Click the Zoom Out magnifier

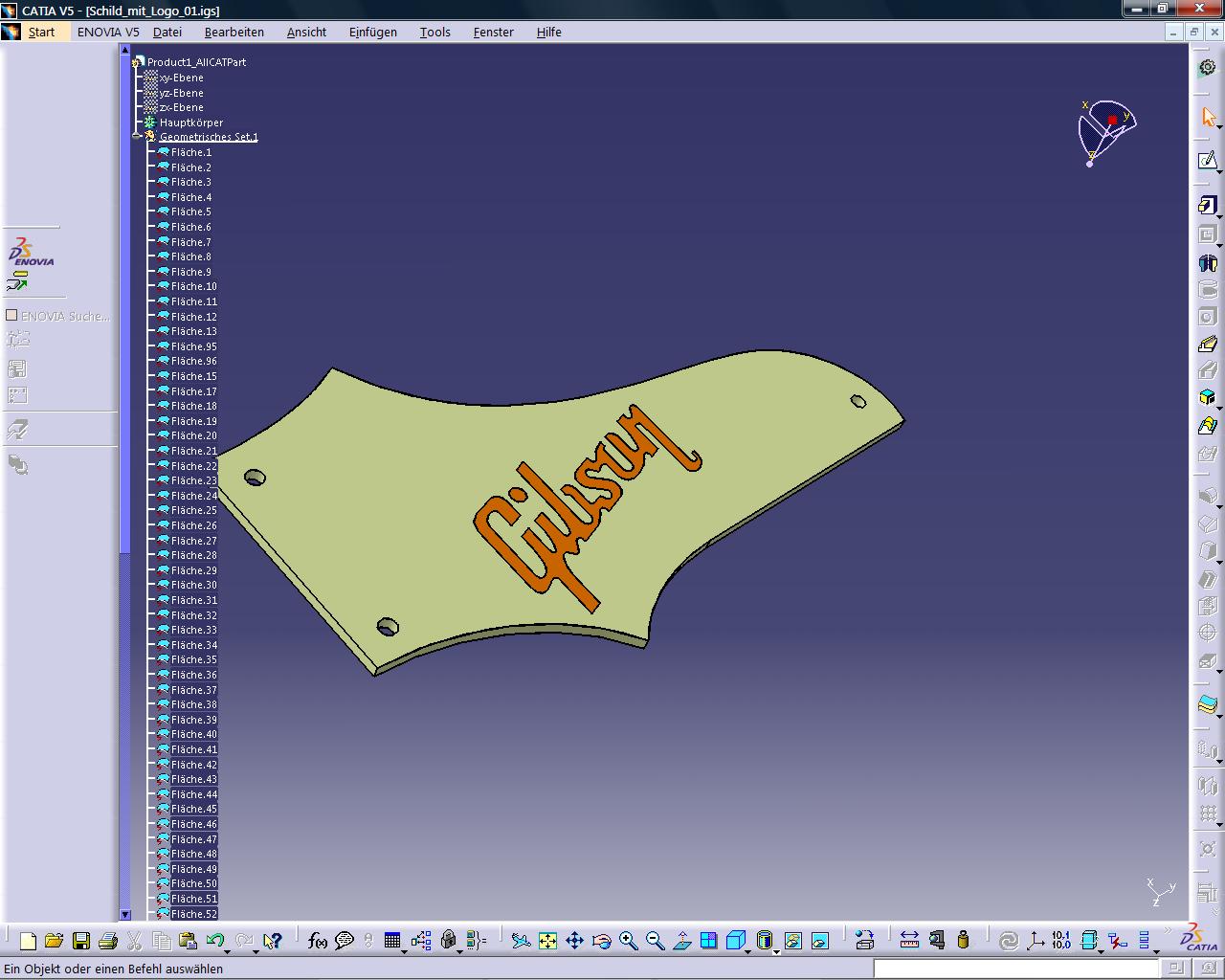click(655, 941)
